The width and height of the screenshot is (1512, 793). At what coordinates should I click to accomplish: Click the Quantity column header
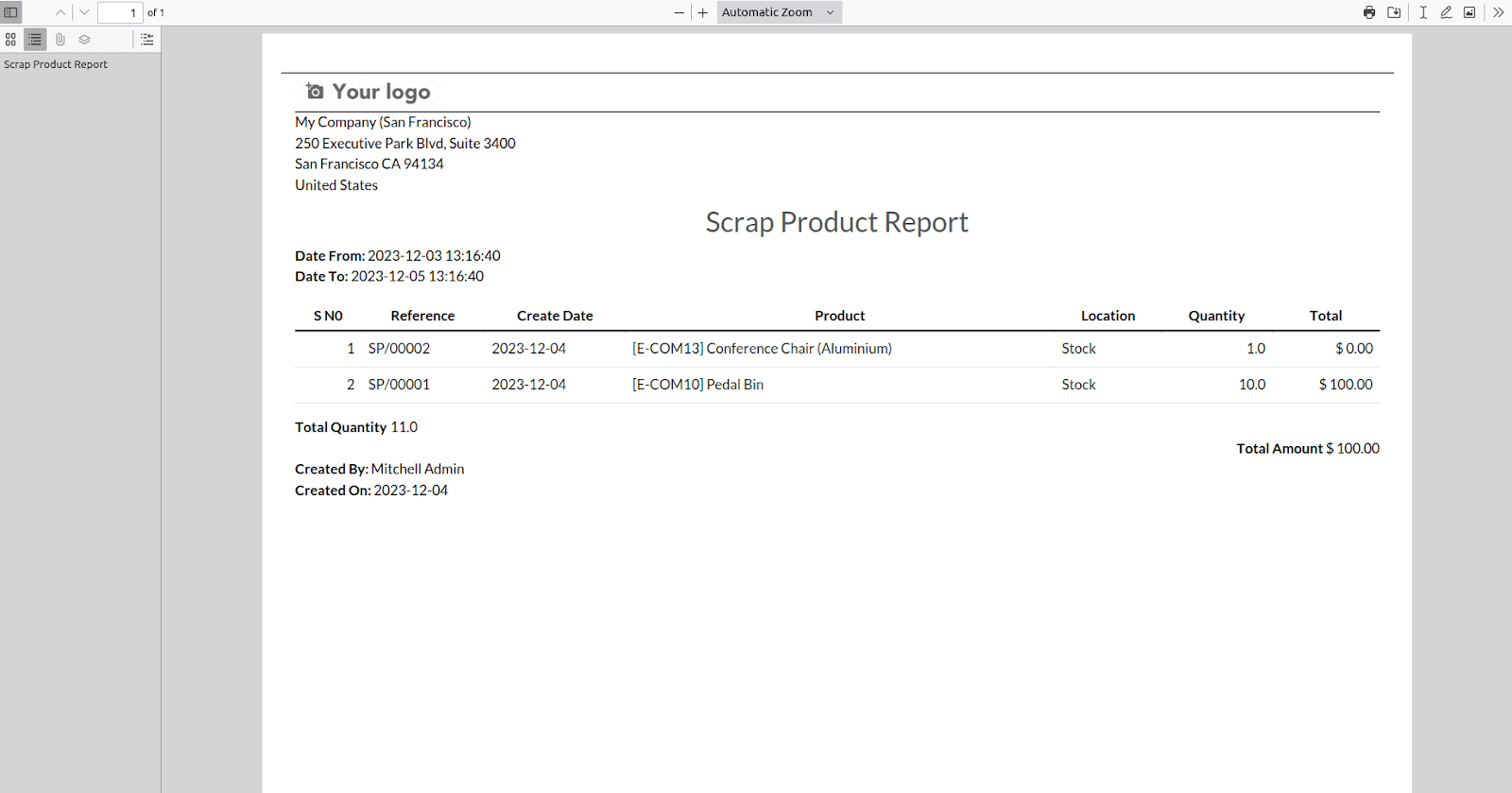(x=1216, y=316)
